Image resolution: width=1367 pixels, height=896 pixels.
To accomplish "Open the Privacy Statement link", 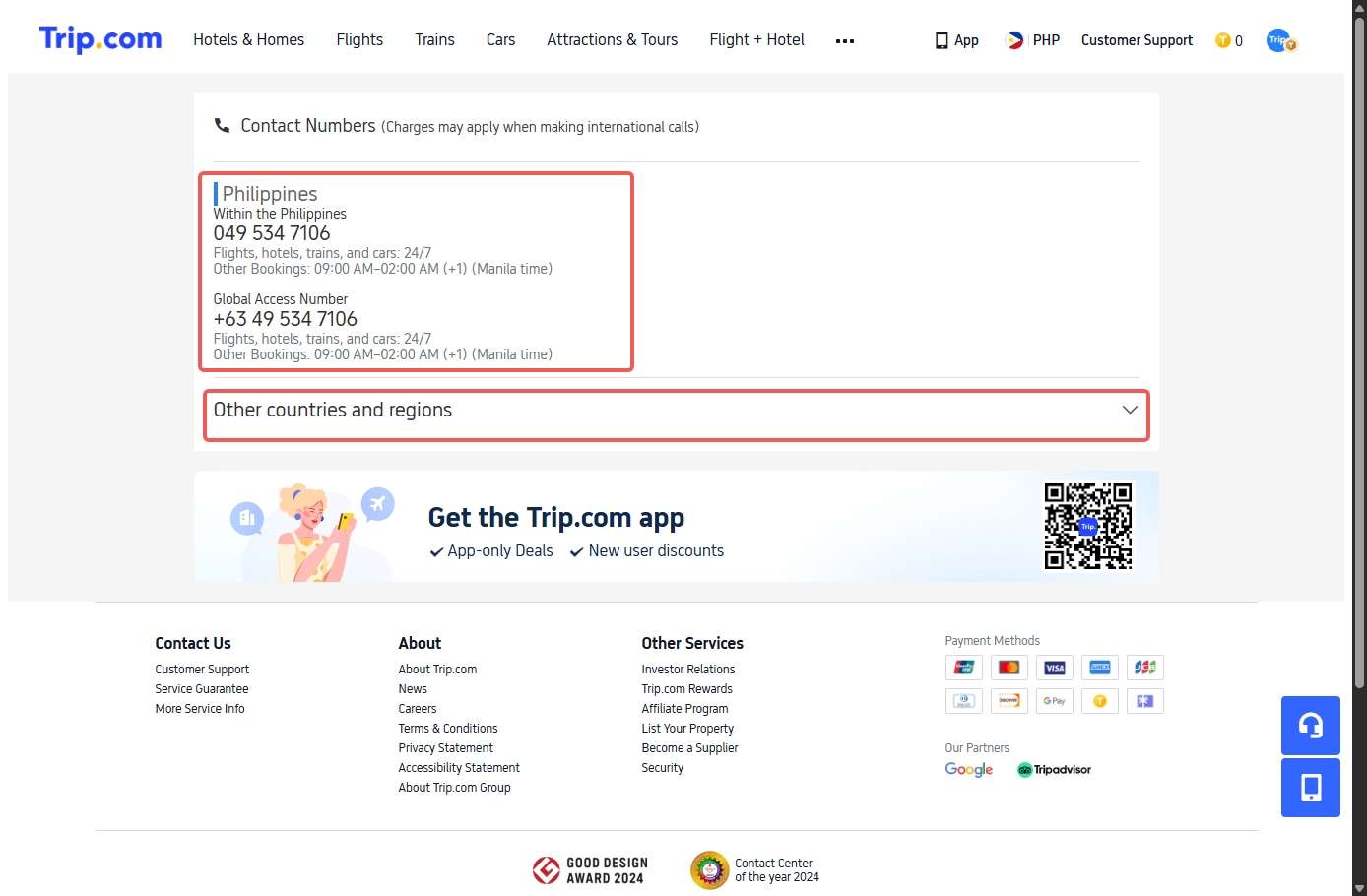I will click(445, 747).
